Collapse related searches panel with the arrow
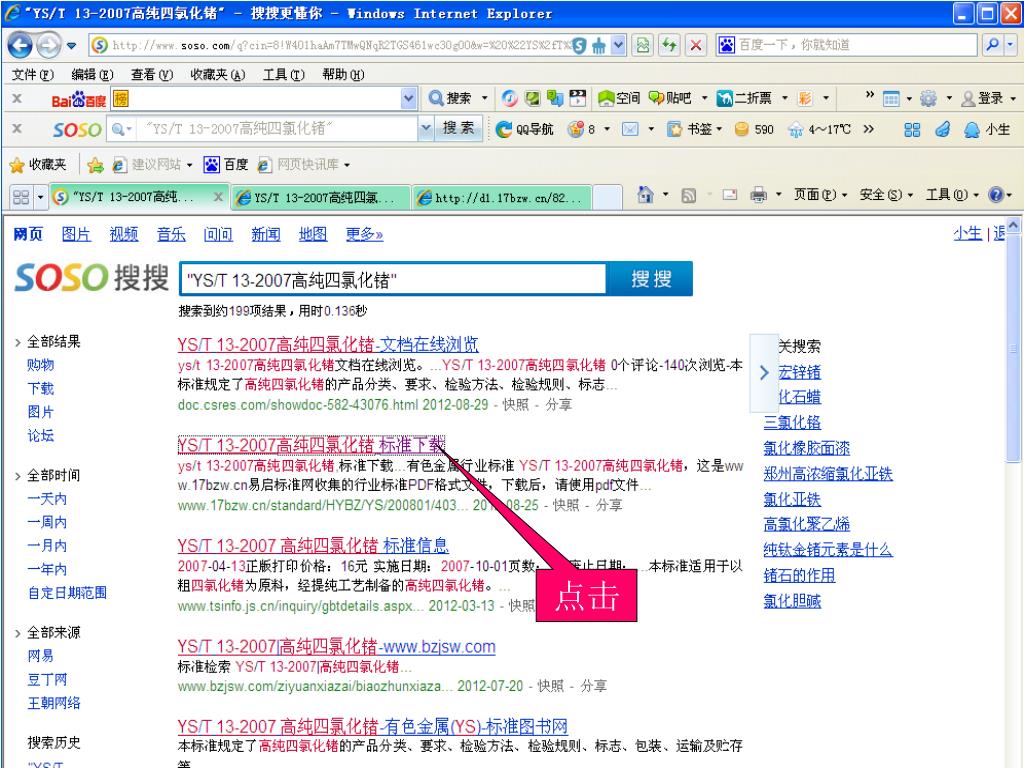Viewport: 1024px width, 768px height. [764, 373]
